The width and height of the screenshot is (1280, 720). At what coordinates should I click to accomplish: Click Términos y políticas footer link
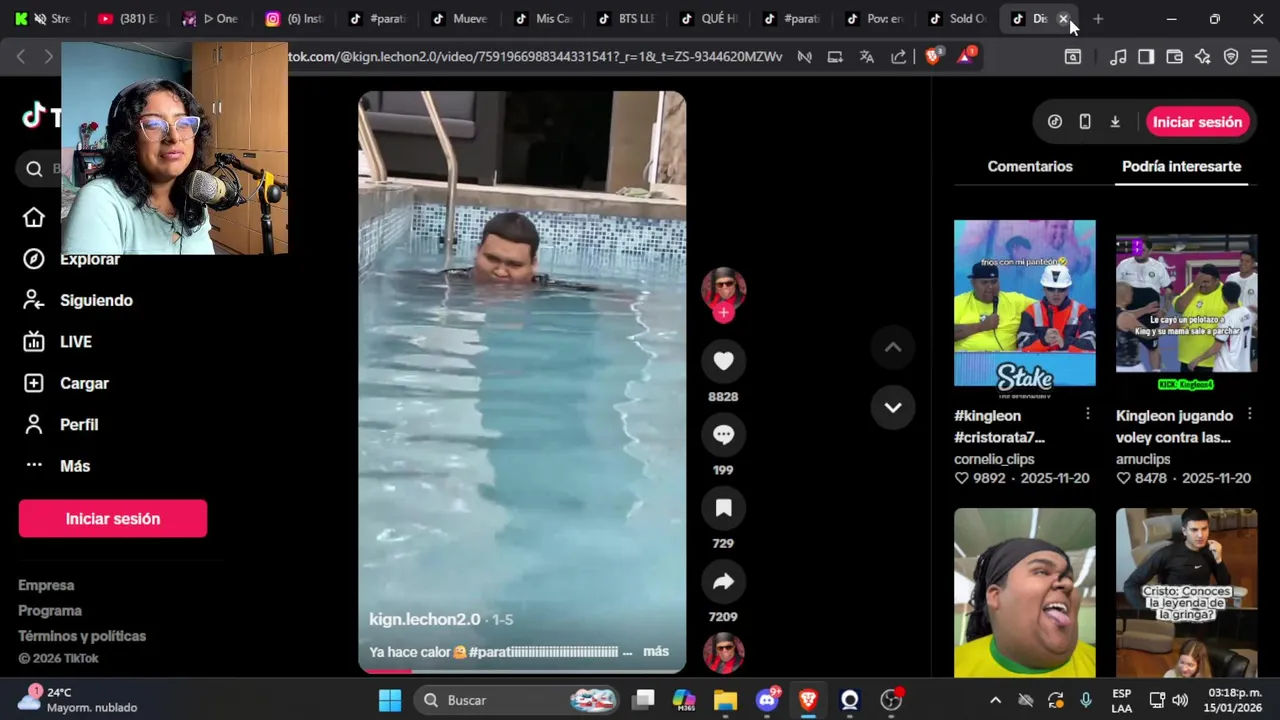[82, 636]
